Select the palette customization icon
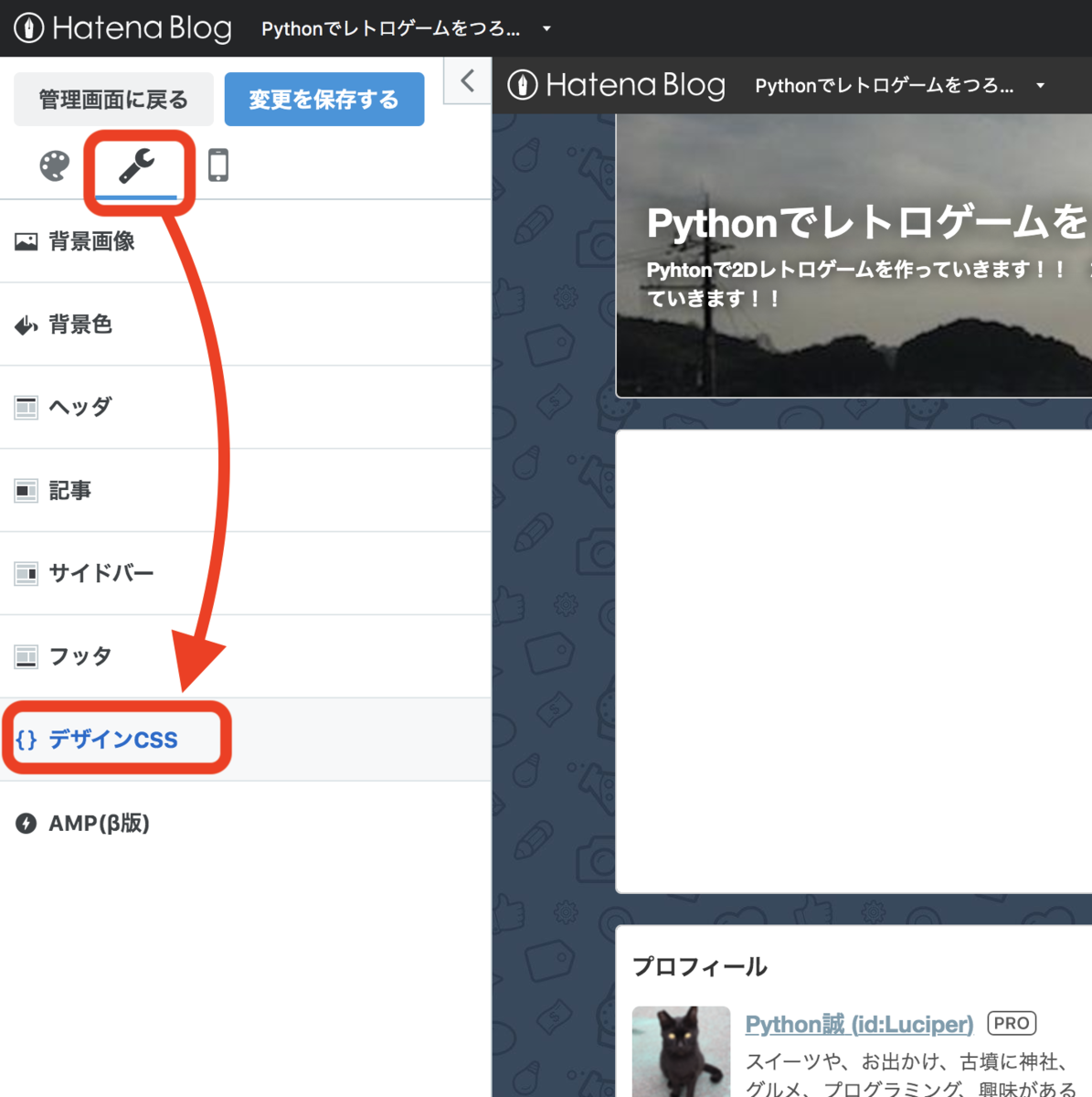 pos(53,165)
